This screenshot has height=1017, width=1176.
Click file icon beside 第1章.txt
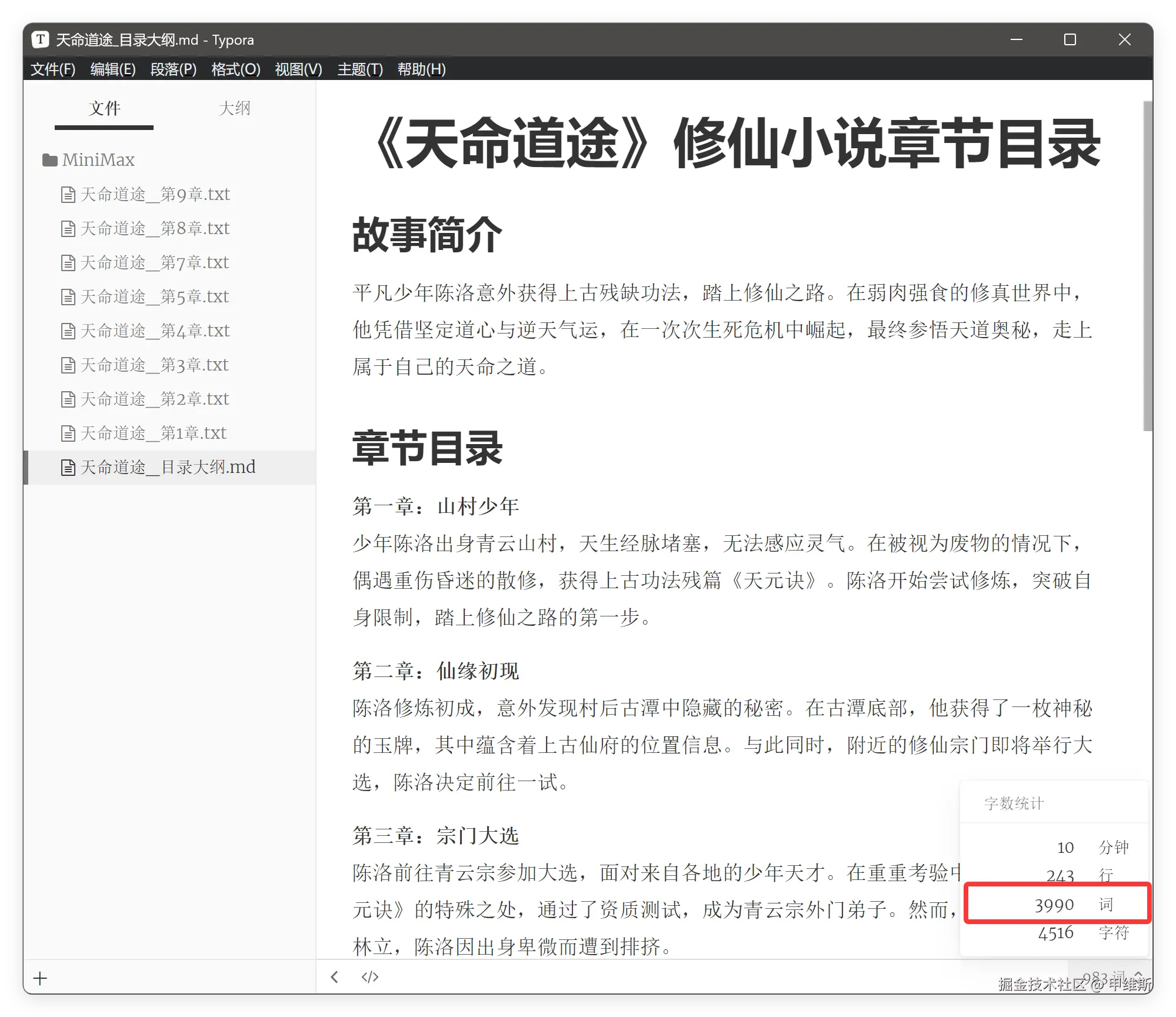68,434
